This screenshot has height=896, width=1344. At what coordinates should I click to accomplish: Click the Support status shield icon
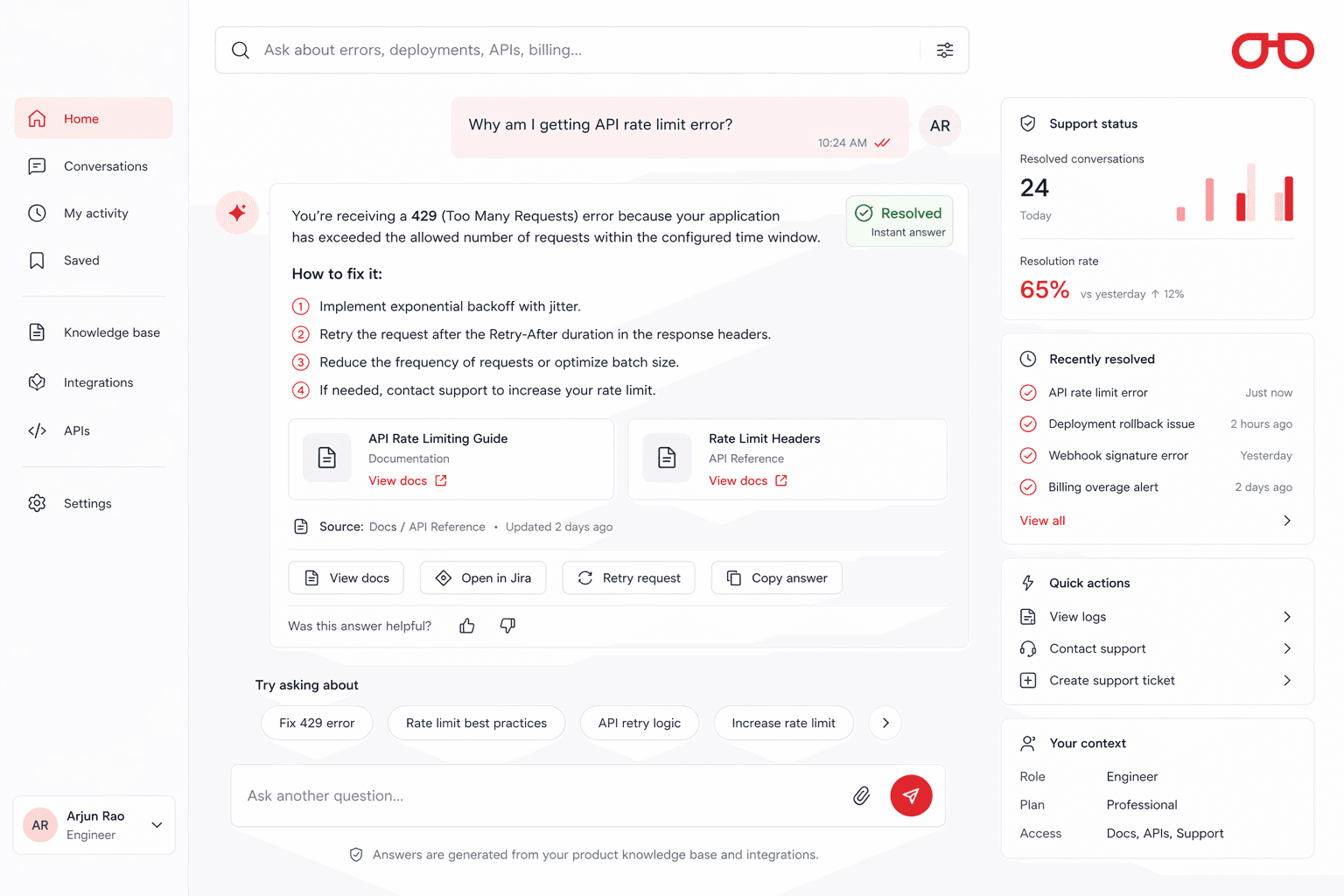tap(1028, 123)
